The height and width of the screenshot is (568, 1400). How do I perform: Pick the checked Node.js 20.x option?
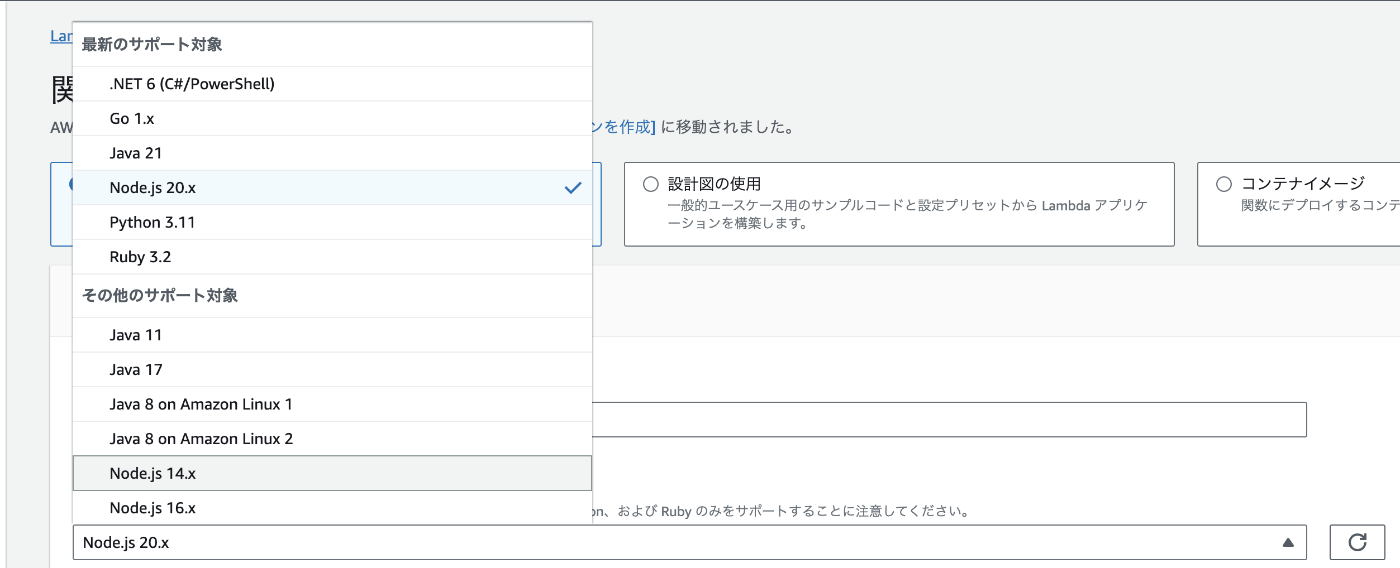tap(332, 187)
